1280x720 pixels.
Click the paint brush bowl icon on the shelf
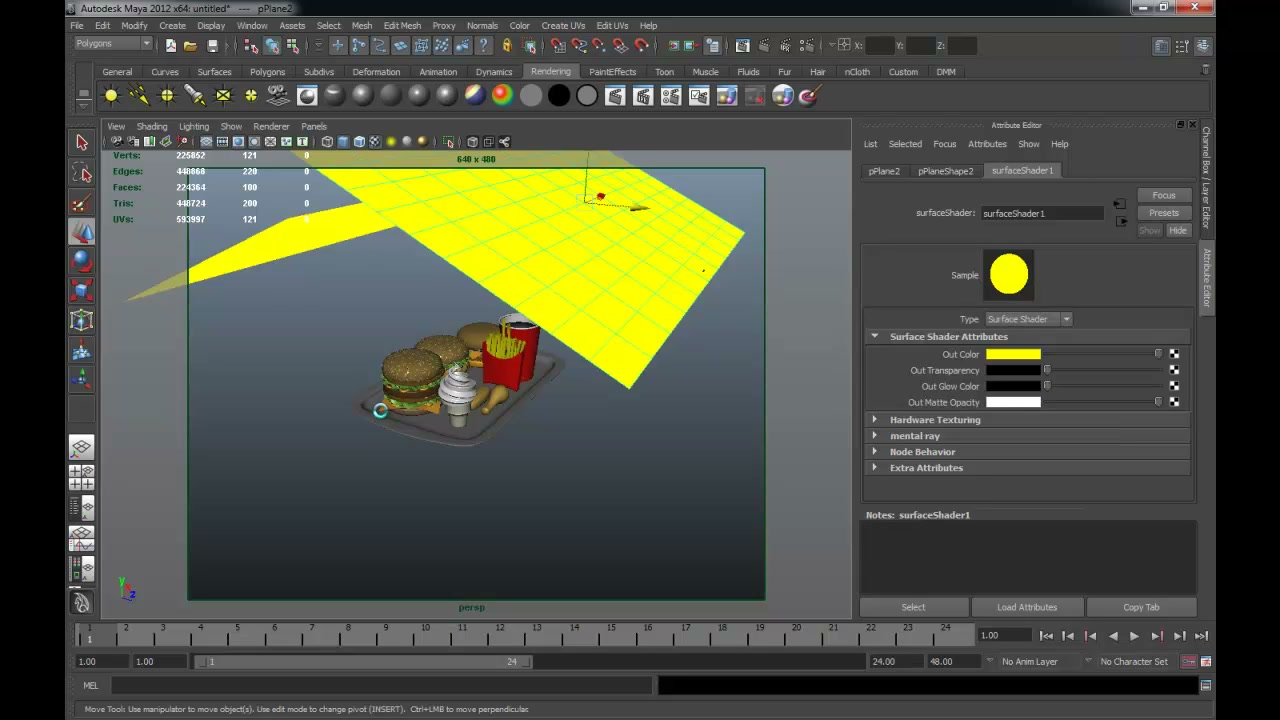(x=811, y=96)
